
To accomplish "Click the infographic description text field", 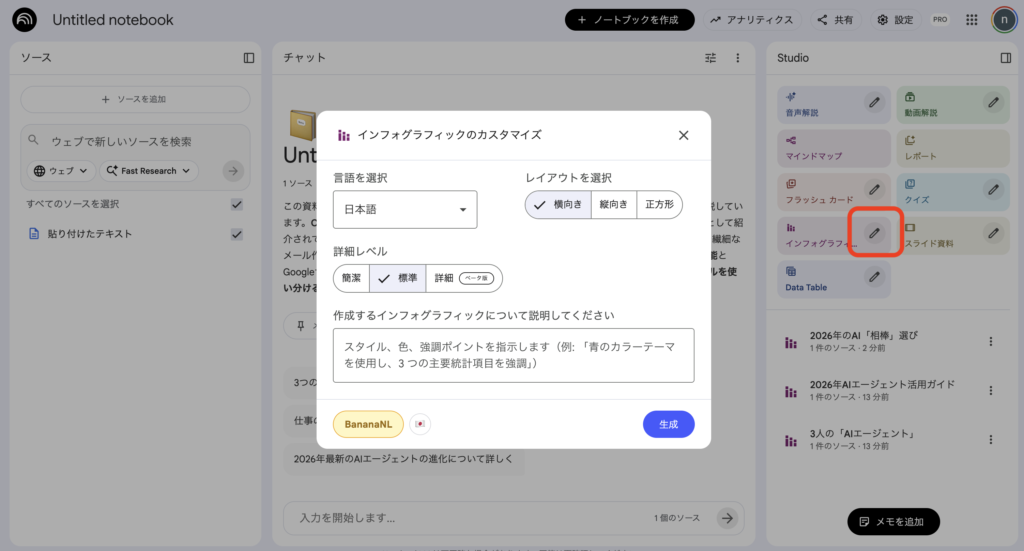I will pos(513,355).
